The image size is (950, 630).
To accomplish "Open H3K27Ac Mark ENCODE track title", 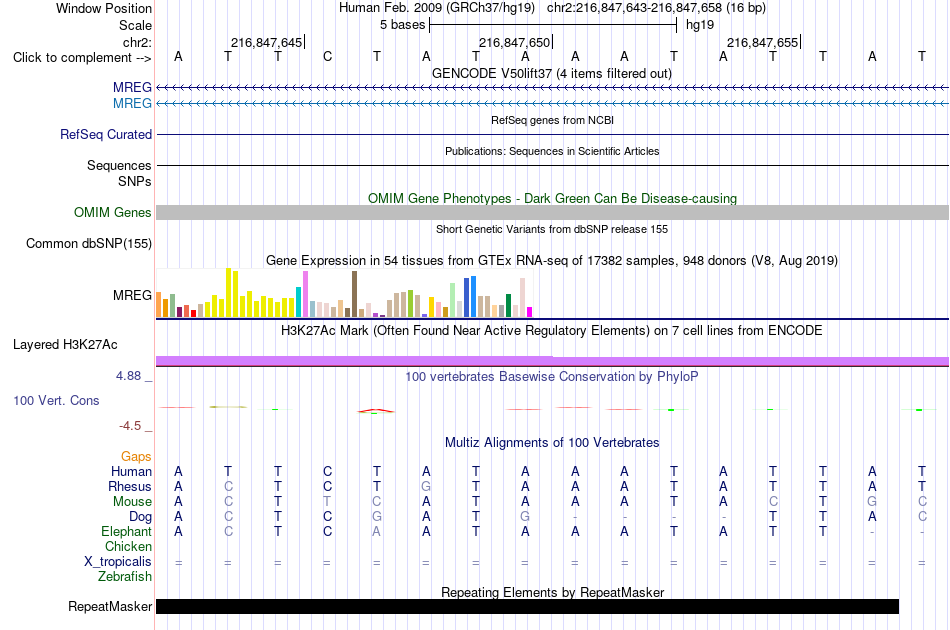I will point(551,331).
